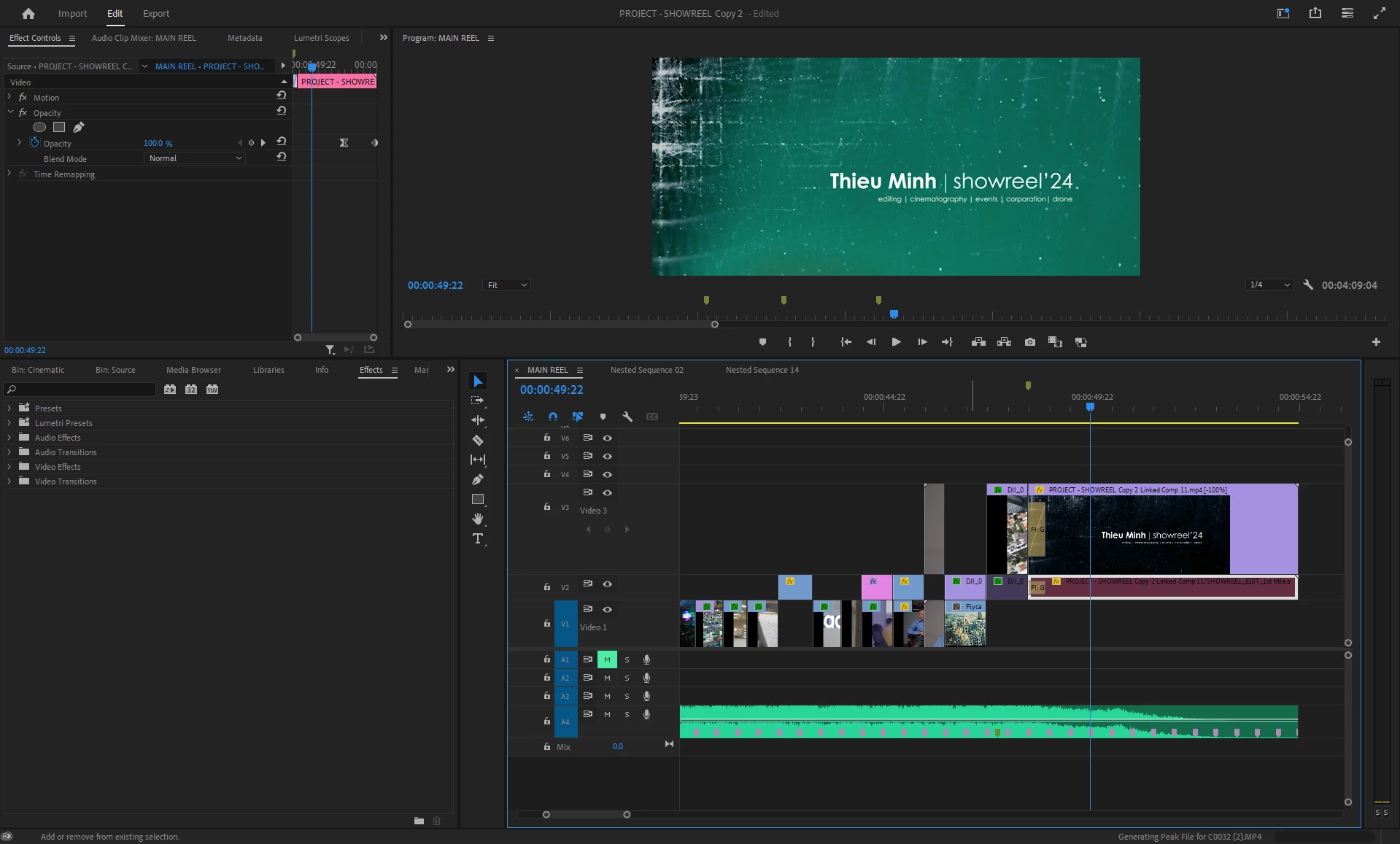Expand the Lumetri Presets folder

[x=9, y=423]
